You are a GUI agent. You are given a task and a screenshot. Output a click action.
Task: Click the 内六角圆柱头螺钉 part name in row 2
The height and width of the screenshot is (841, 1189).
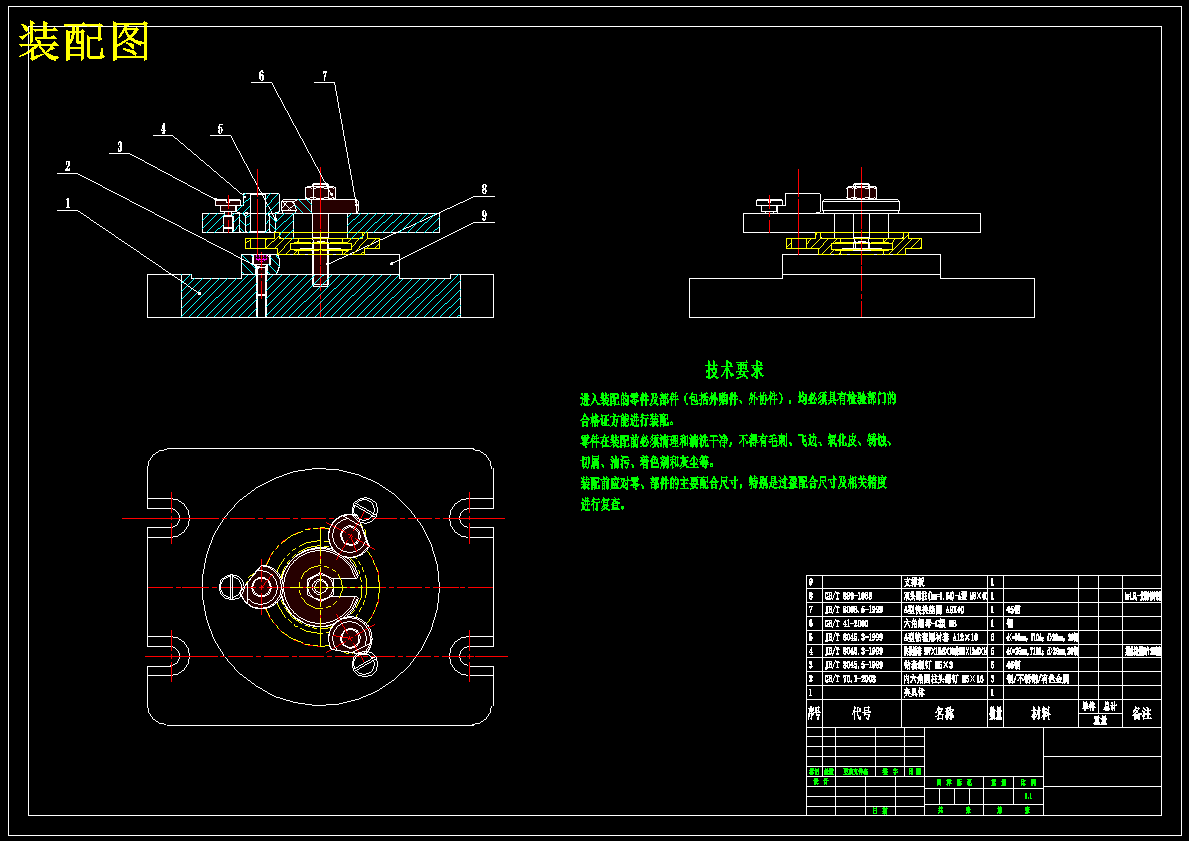tap(944, 679)
